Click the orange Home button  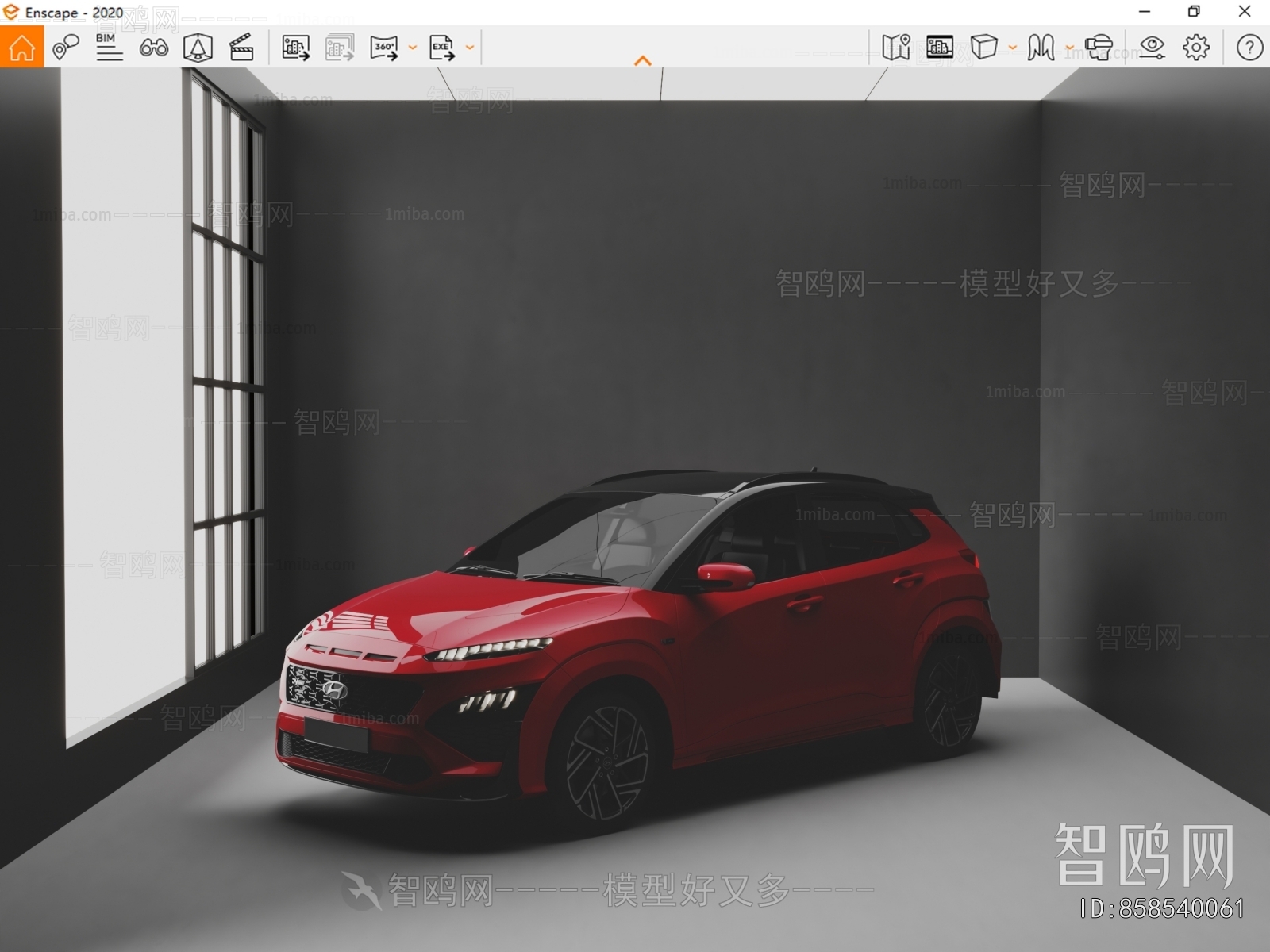[21, 48]
